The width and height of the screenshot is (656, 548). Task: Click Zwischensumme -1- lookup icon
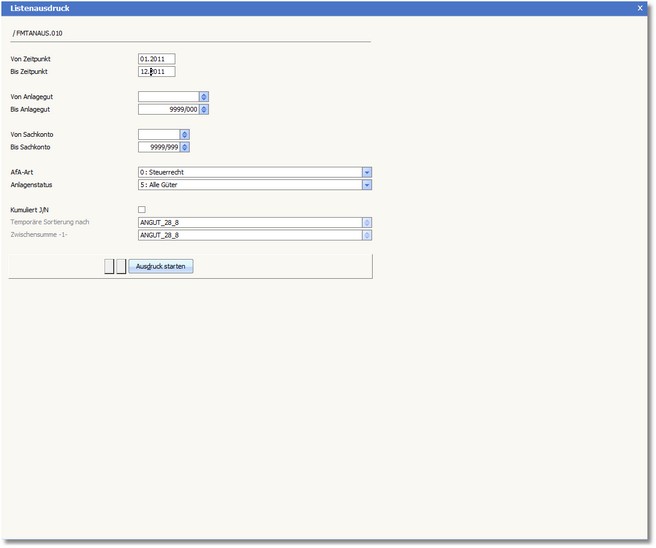(367, 235)
